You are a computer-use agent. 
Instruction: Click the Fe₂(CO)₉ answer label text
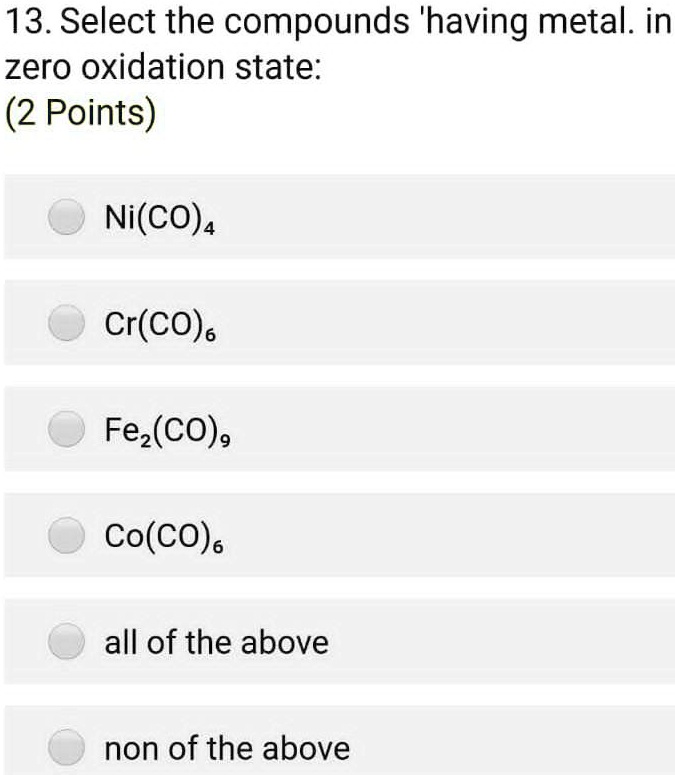(167, 431)
